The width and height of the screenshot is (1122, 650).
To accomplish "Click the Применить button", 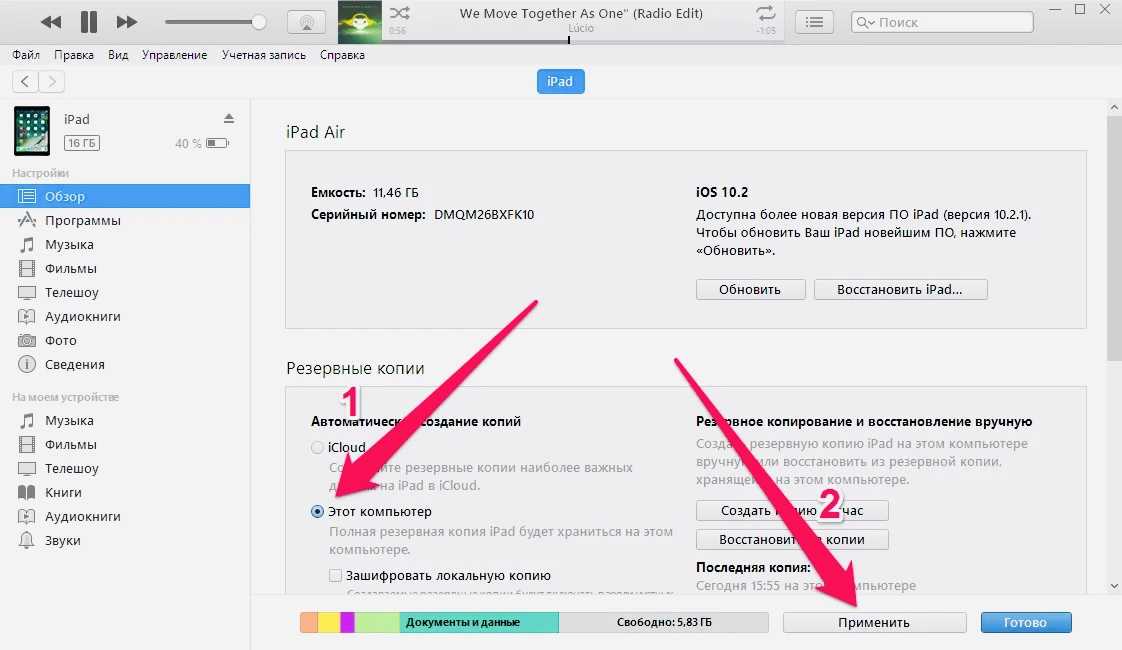I will coord(874,622).
